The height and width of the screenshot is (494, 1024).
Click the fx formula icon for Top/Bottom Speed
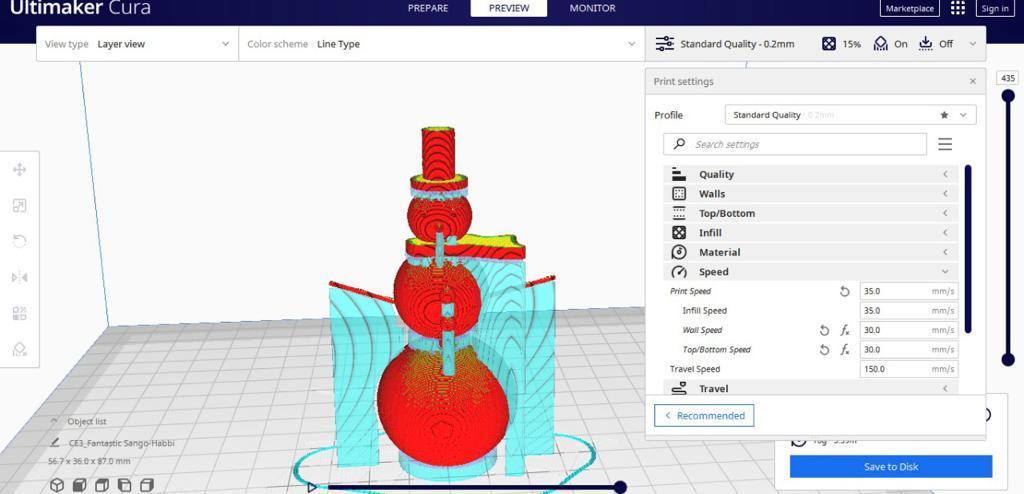coord(845,350)
